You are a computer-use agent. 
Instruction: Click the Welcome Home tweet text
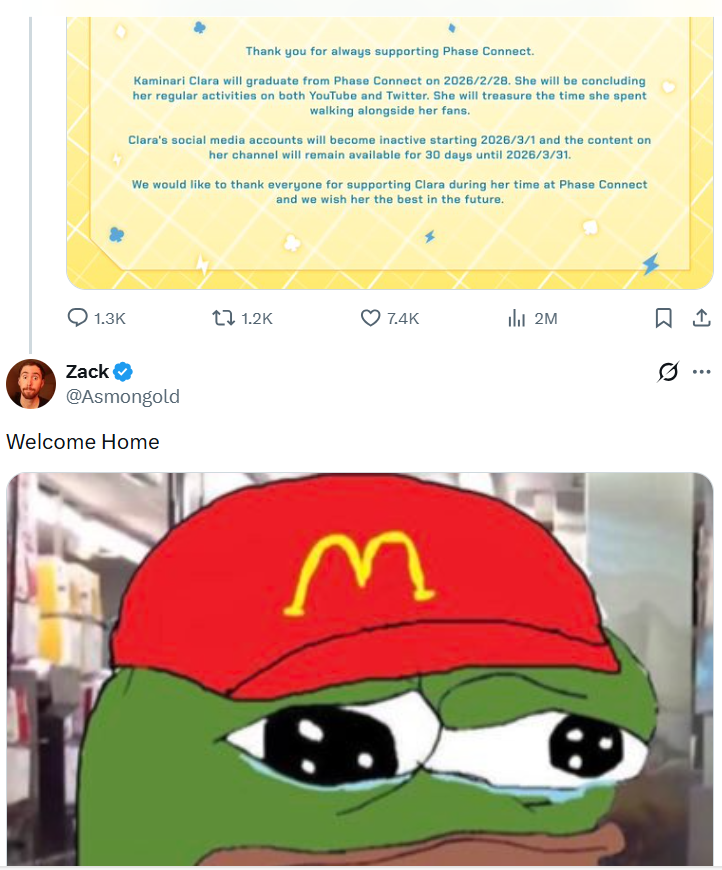83,442
